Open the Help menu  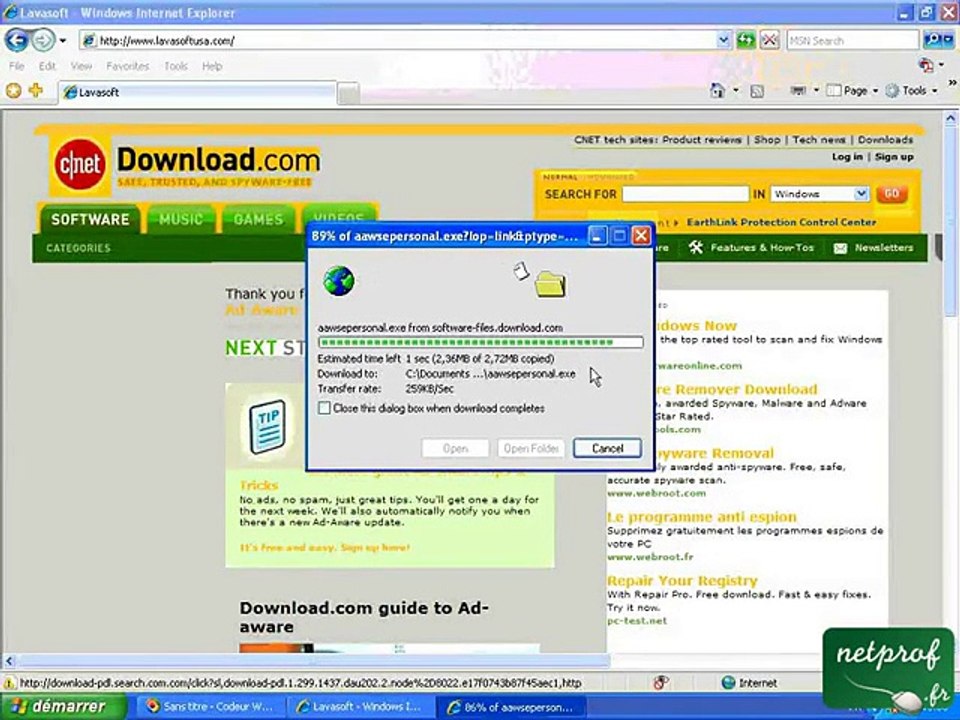212,66
